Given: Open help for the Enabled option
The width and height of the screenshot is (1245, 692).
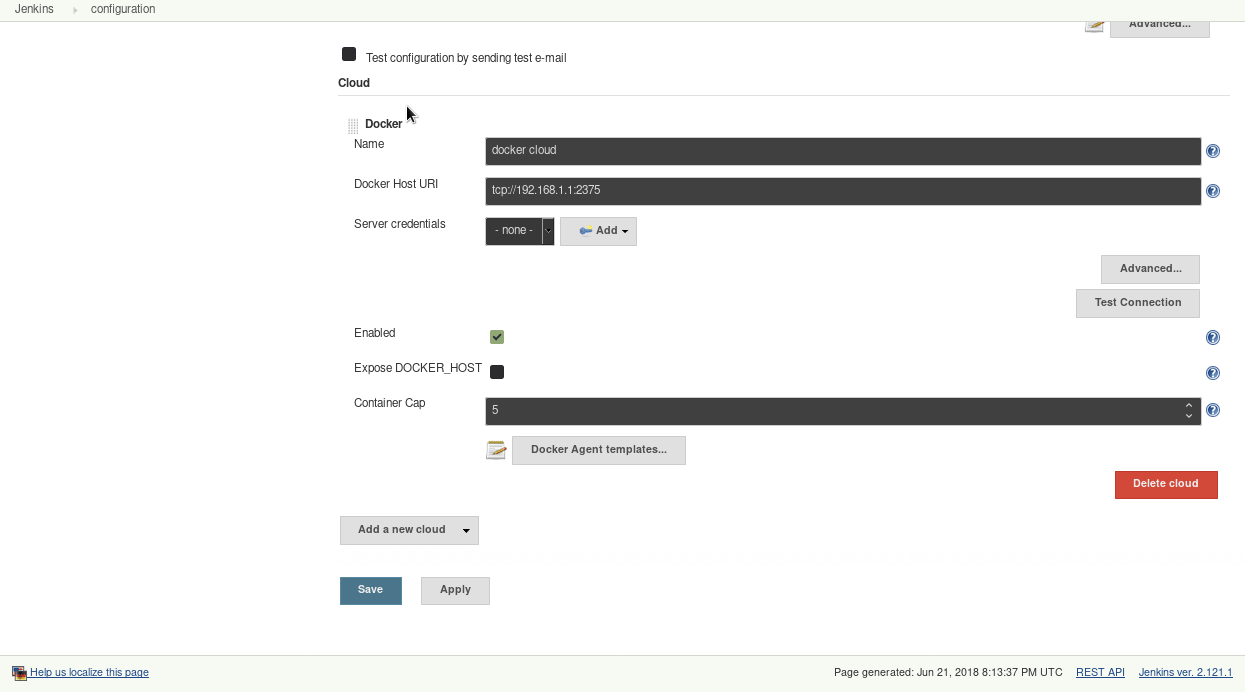Looking at the screenshot, I should [1213, 337].
